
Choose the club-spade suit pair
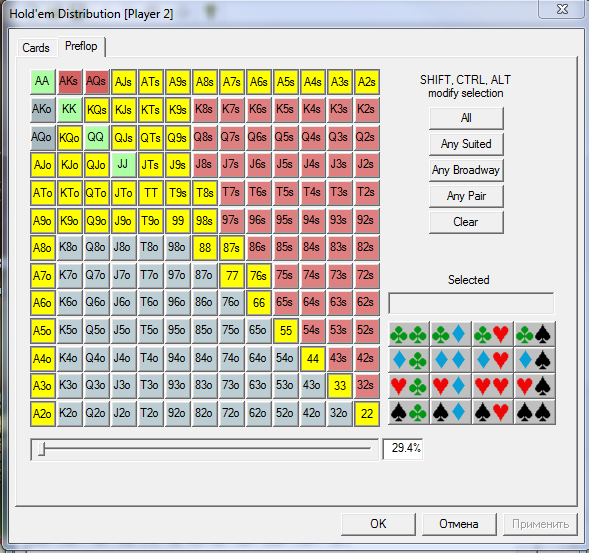click(535, 334)
